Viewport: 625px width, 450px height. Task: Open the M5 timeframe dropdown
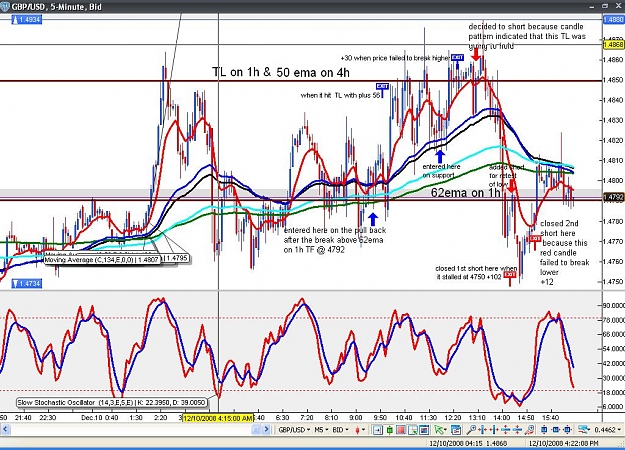321,430
